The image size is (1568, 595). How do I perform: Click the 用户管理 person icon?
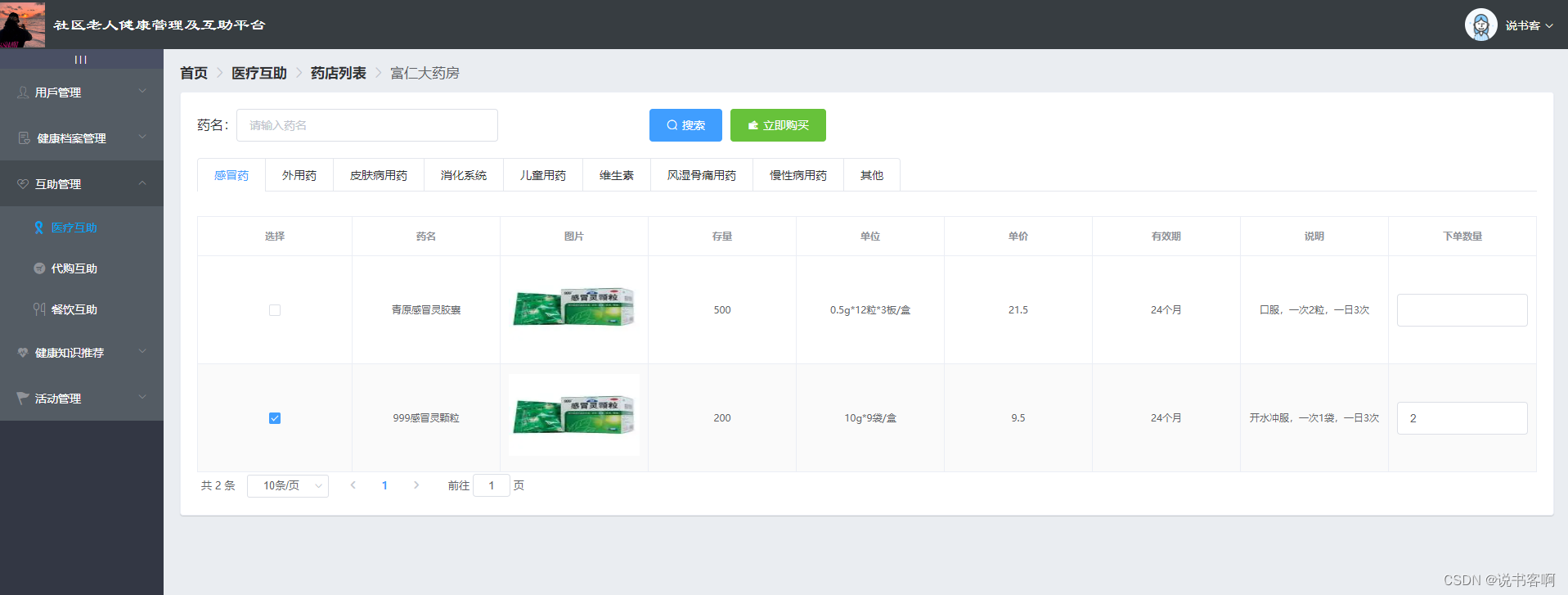[x=23, y=92]
